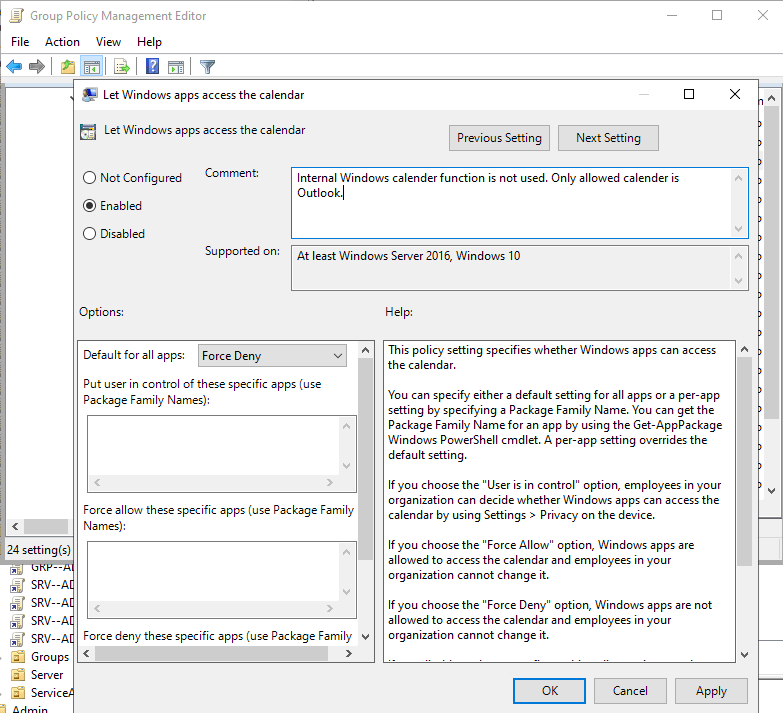Open the Action menu
The width and height of the screenshot is (783, 713).
coord(62,42)
